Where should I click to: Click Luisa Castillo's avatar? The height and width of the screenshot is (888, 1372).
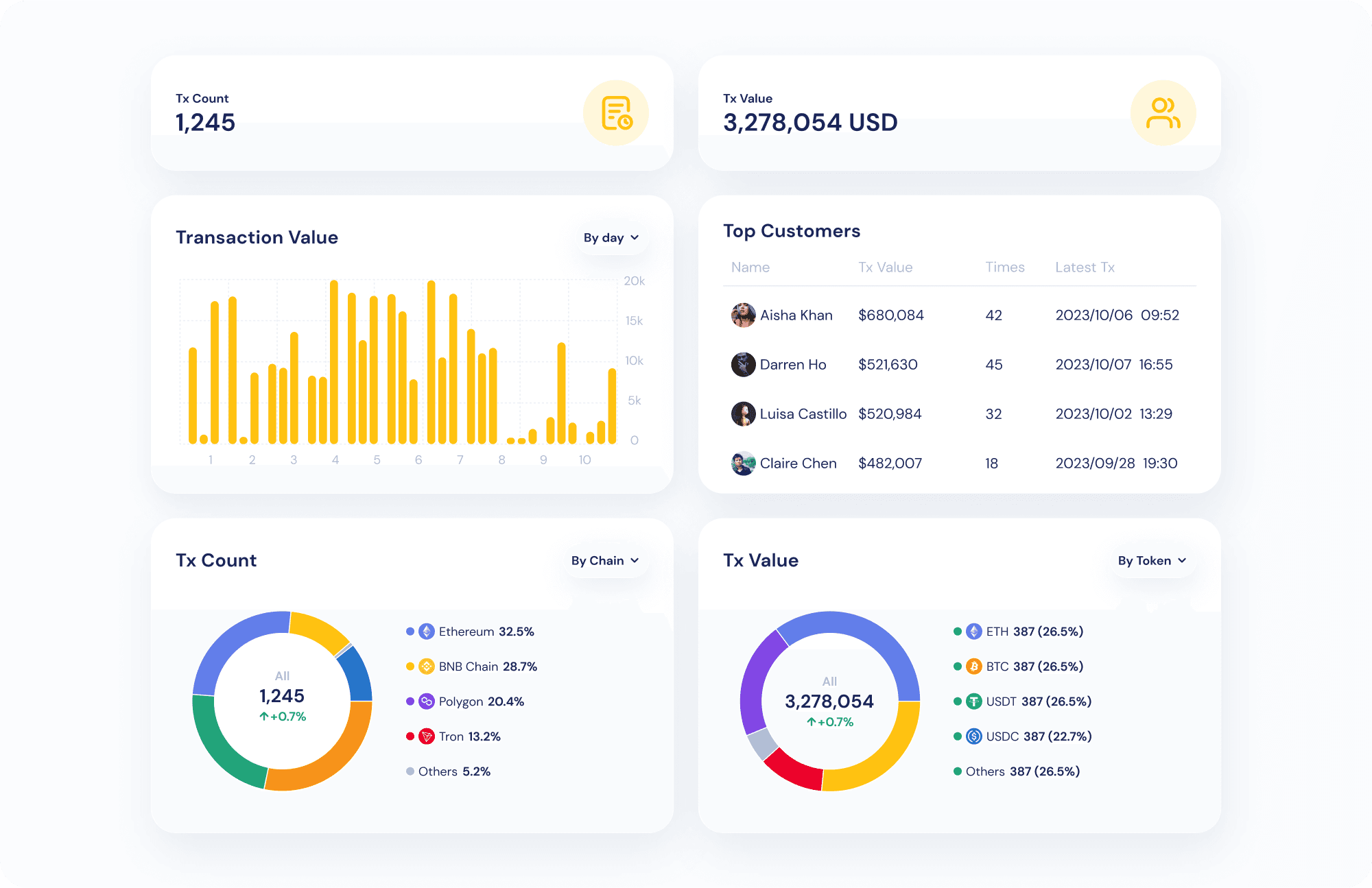(743, 414)
